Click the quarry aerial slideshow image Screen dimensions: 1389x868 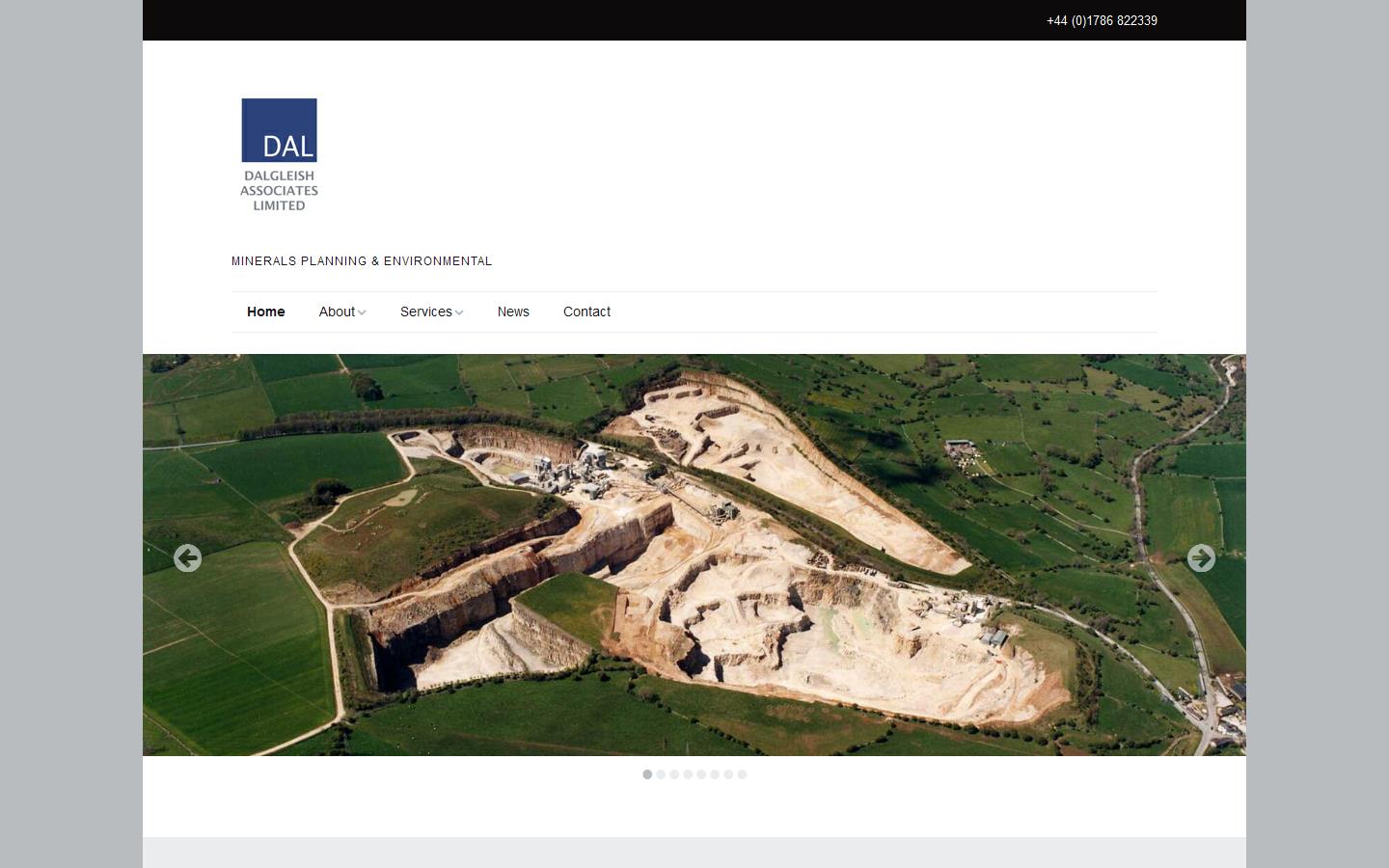pos(694,555)
